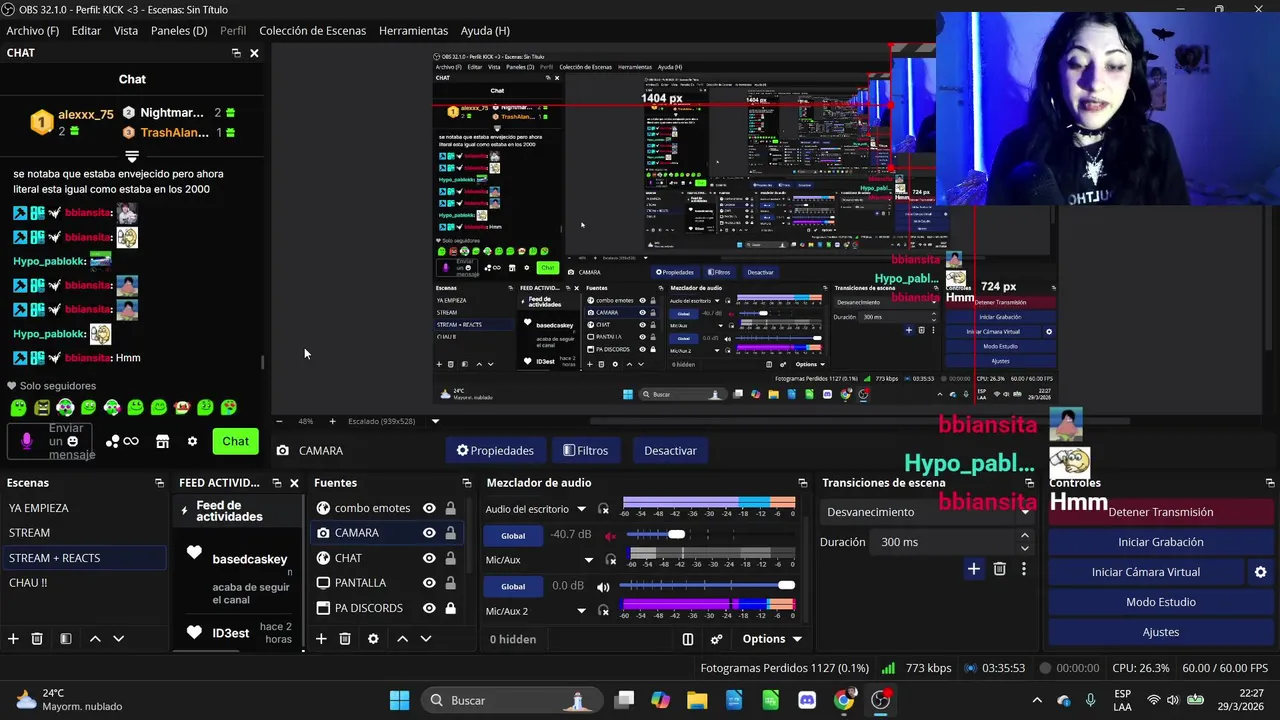Toggle the lock on CHAT source
Image resolution: width=1280 pixels, height=720 pixels.
click(450, 558)
